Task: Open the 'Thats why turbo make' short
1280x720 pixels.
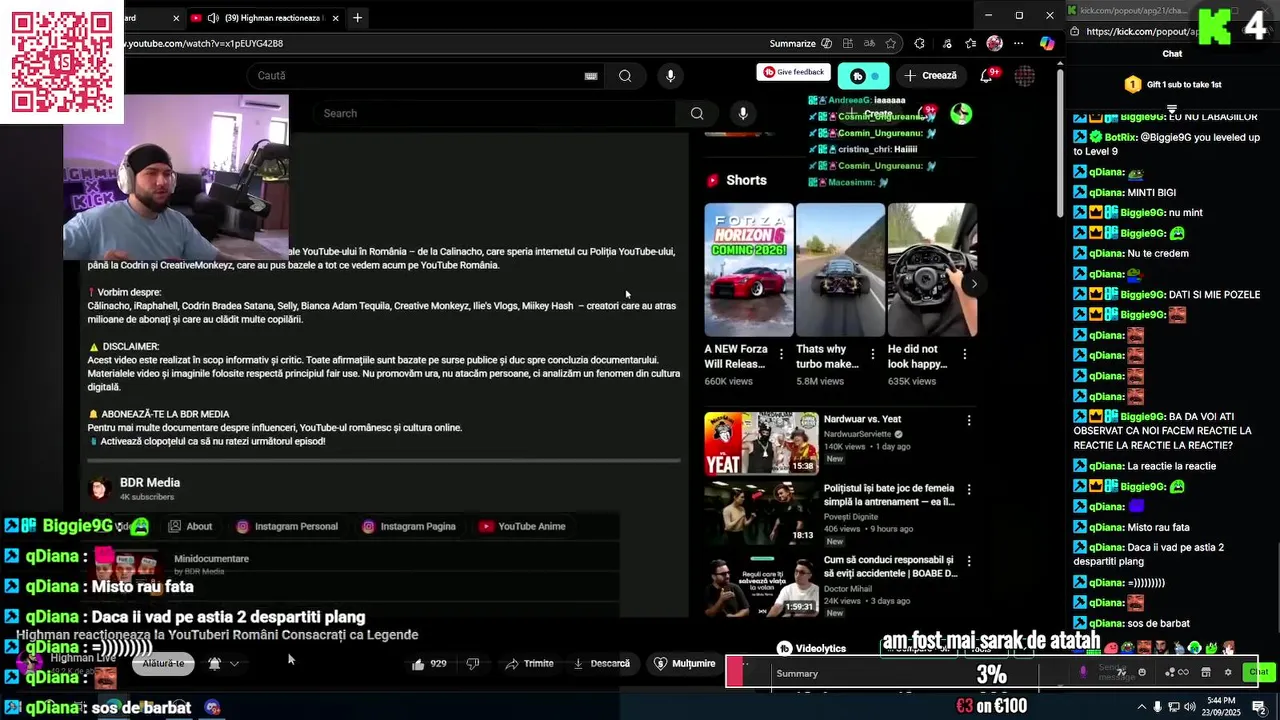Action: [840, 270]
